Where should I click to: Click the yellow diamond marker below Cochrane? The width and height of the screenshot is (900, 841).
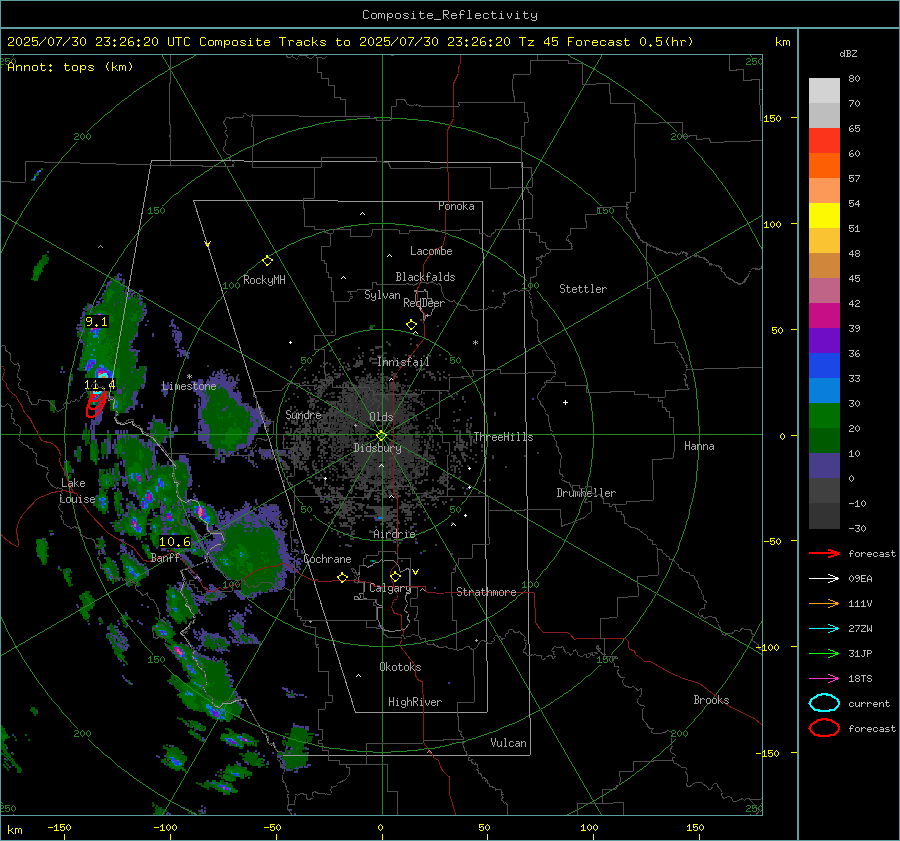(x=342, y=577)
